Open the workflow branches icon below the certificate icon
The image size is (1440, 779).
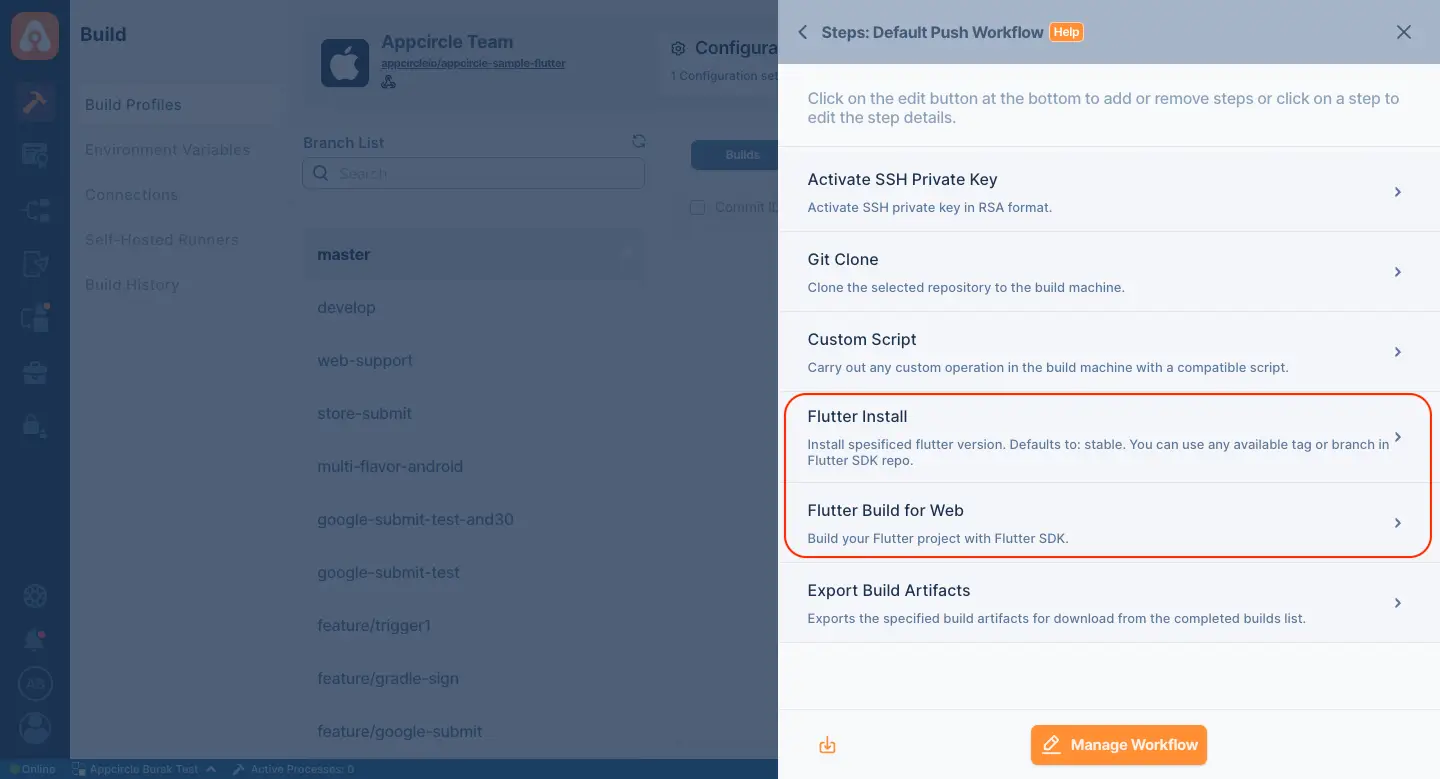pos(35,210)
